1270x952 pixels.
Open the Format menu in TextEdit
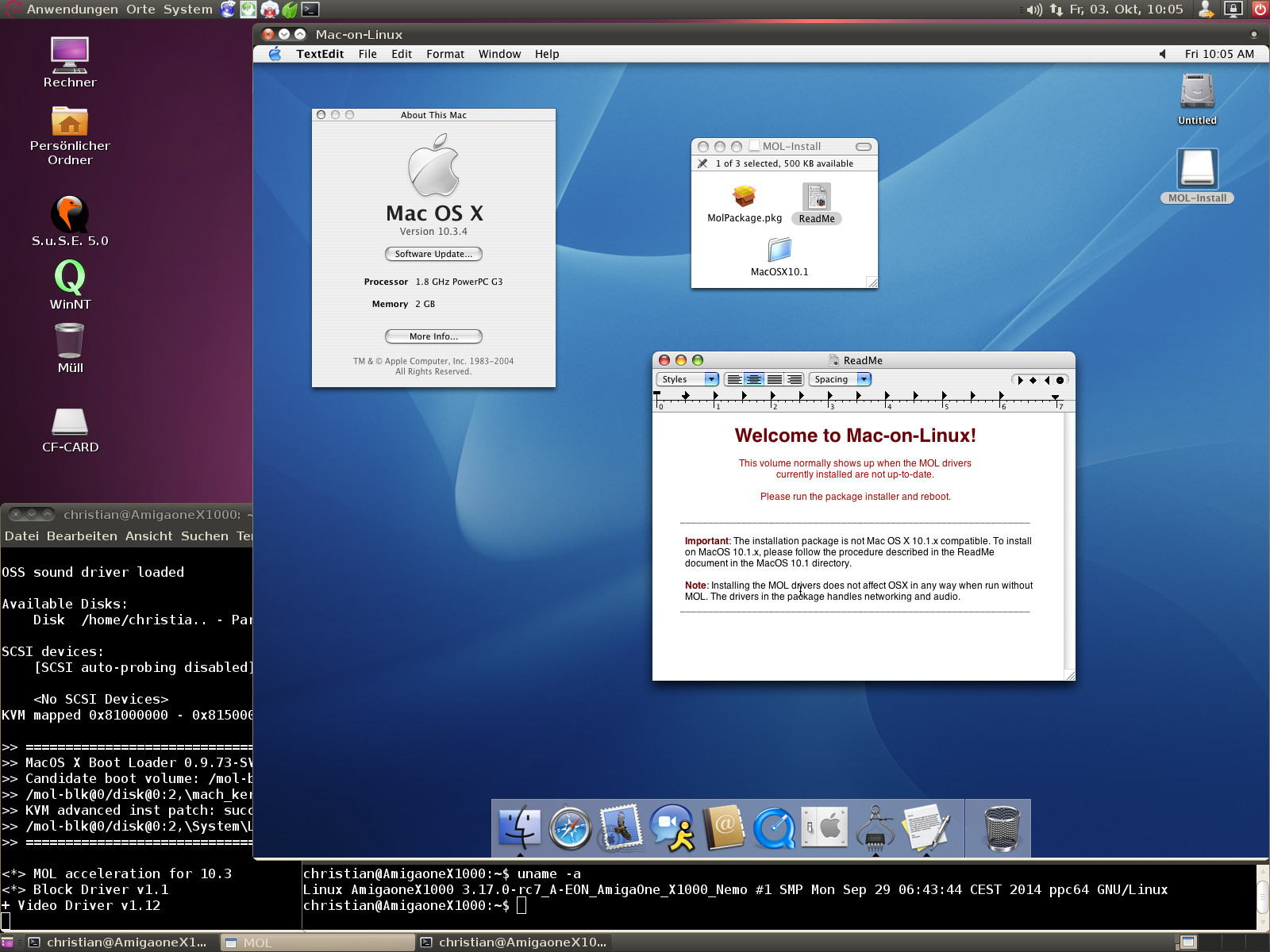pyautogui.click(x=444, y=54)
